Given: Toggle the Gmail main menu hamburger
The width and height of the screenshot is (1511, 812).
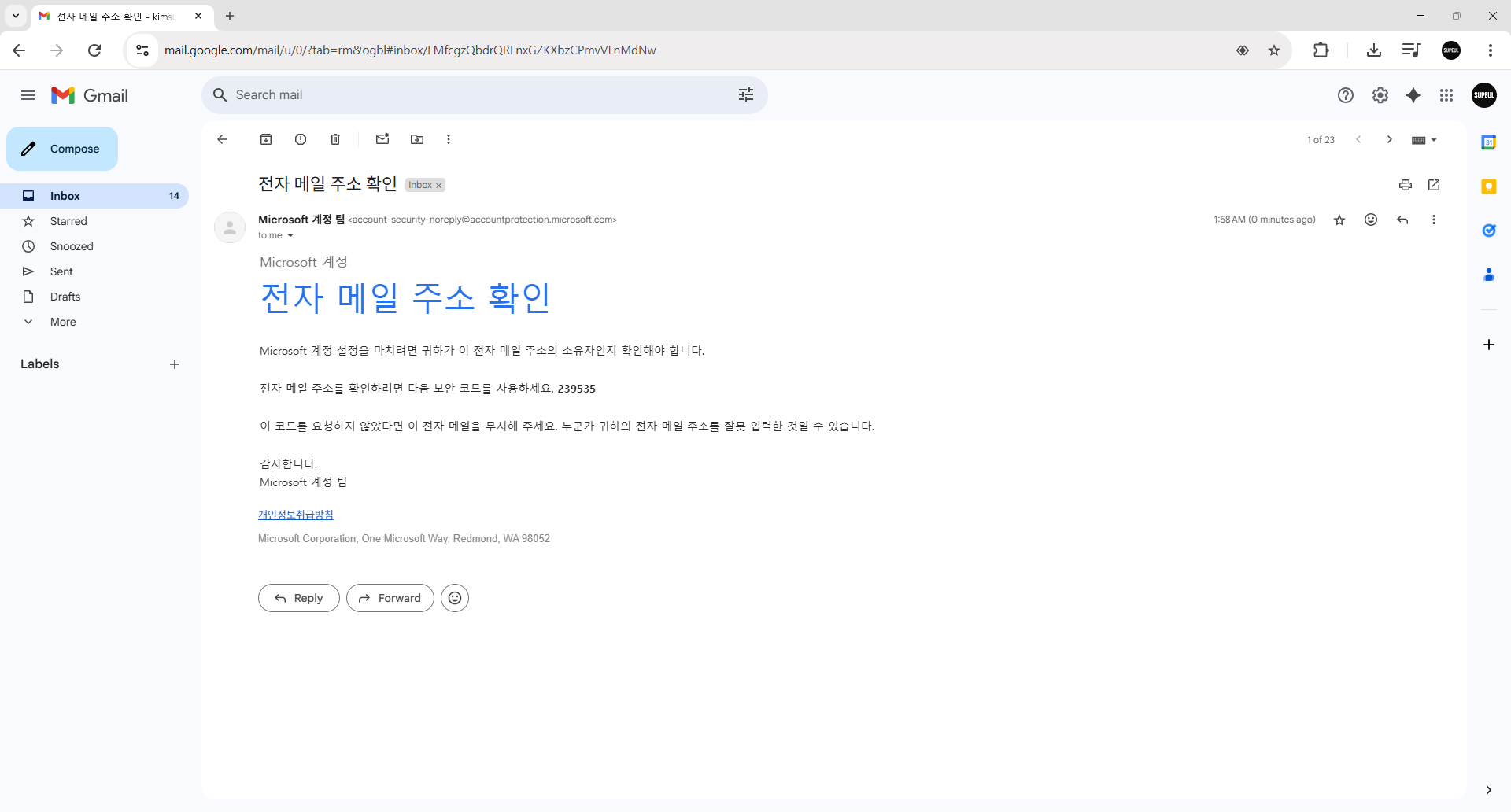Looking at the screenshot, I should coord(28,95).
